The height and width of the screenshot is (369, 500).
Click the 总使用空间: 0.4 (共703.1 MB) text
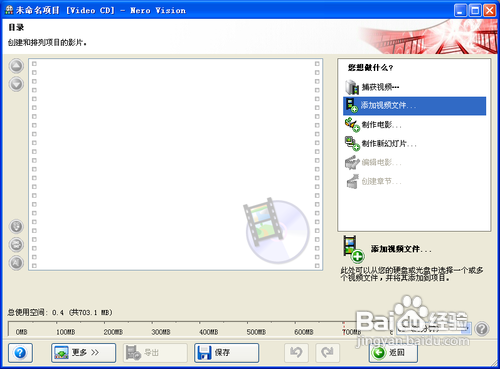60,313
